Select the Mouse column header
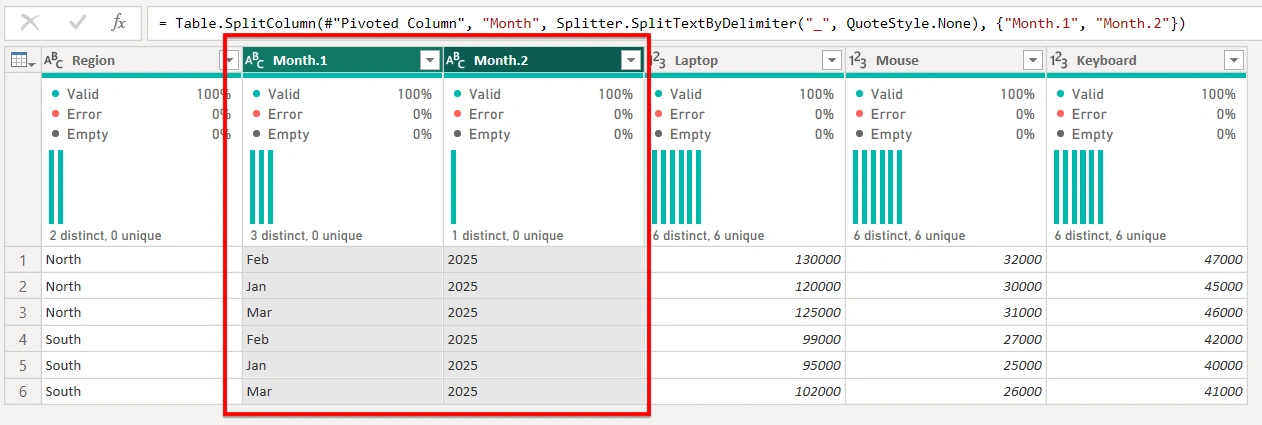Image resolution: width=1262 pixels, height=425 pixels. click(x=945, y=61)
